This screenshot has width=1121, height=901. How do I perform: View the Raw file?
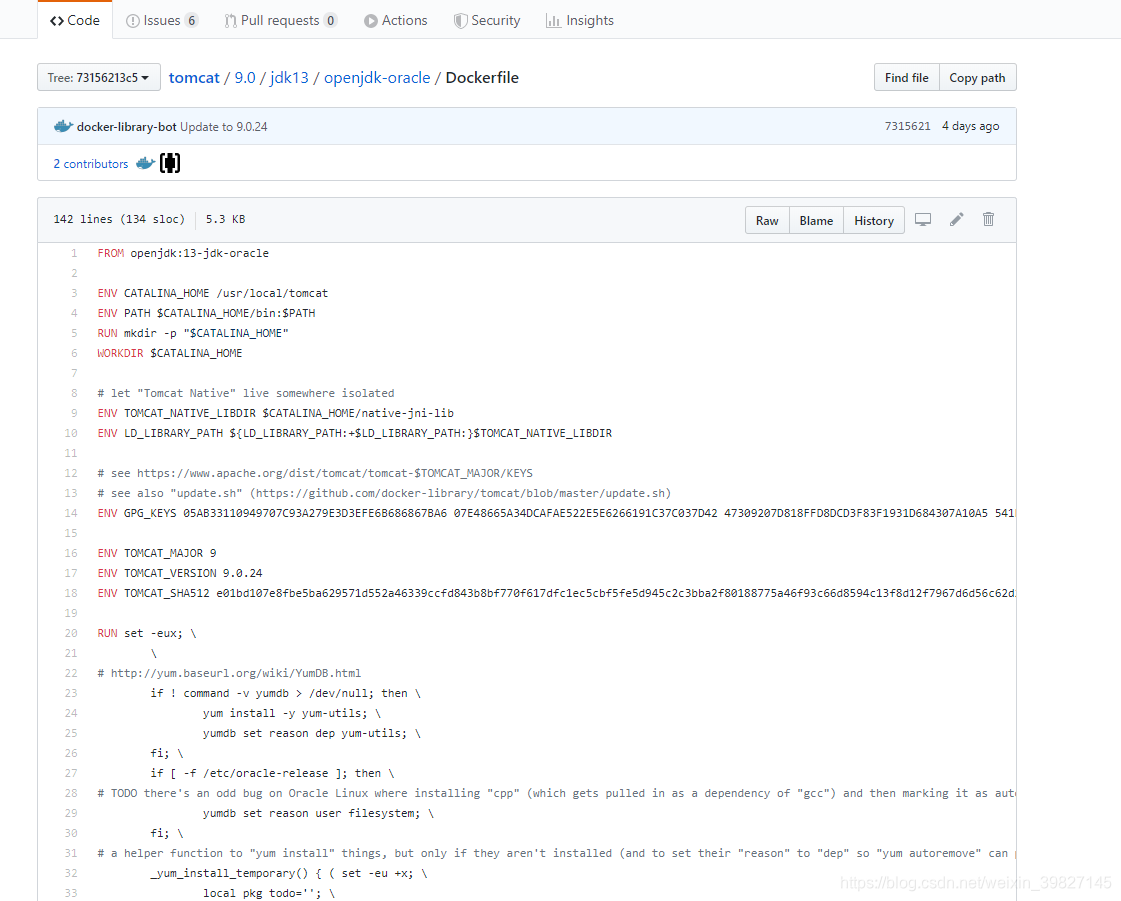point(767,220)
